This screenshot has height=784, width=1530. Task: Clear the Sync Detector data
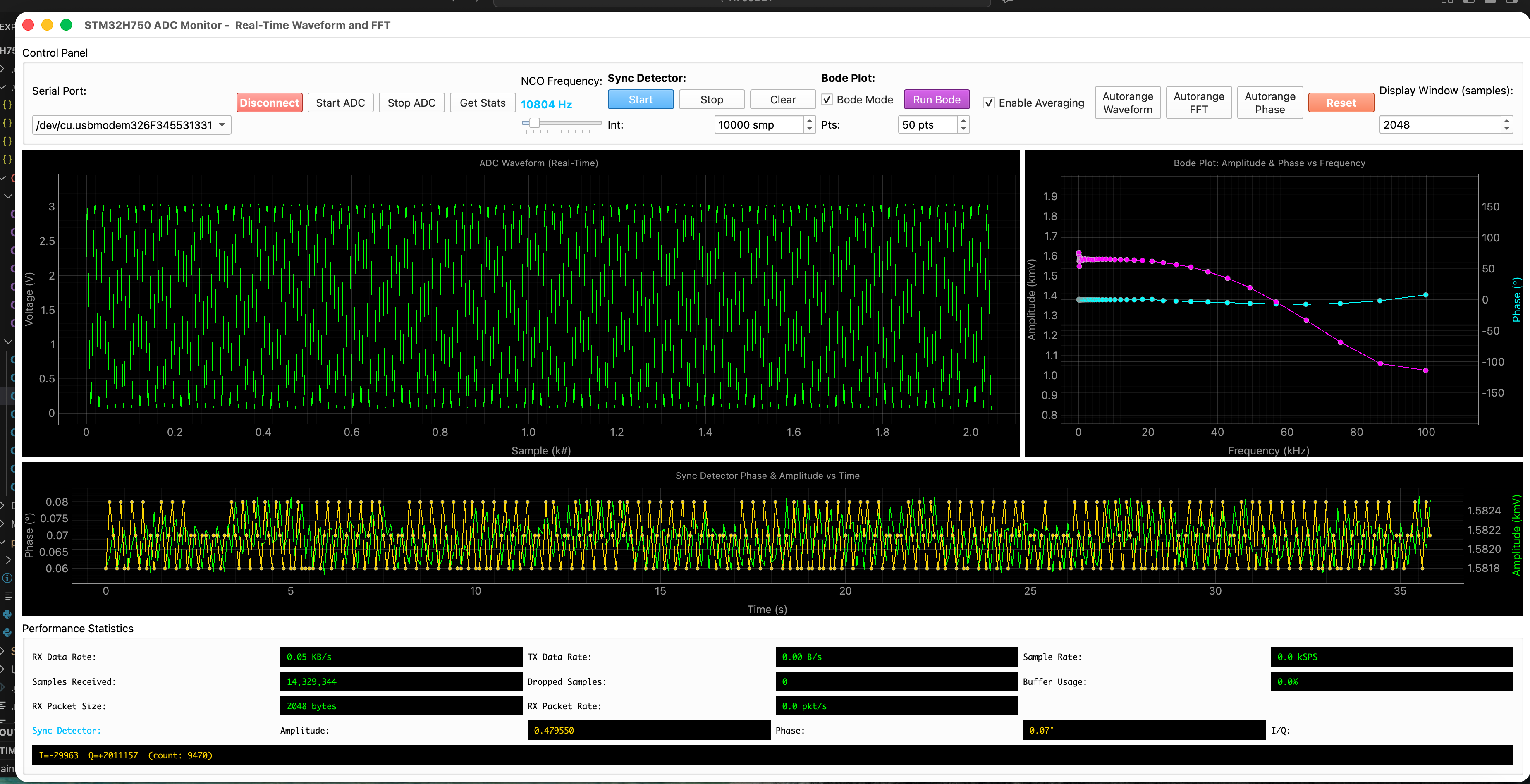tap(782, 99)
